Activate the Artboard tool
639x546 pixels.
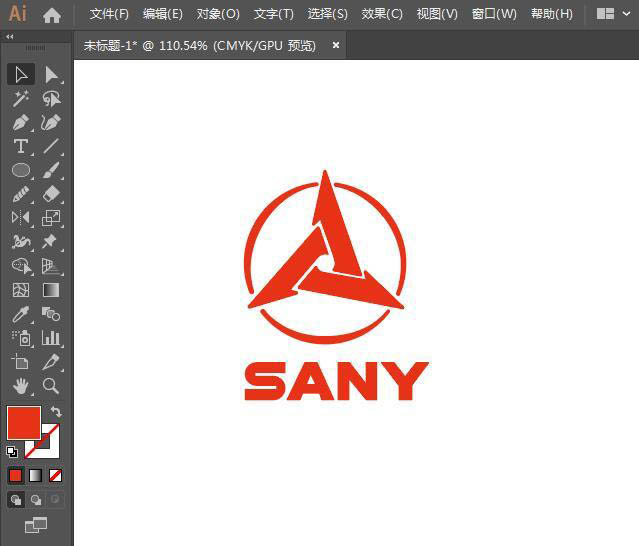coord(21,362)
